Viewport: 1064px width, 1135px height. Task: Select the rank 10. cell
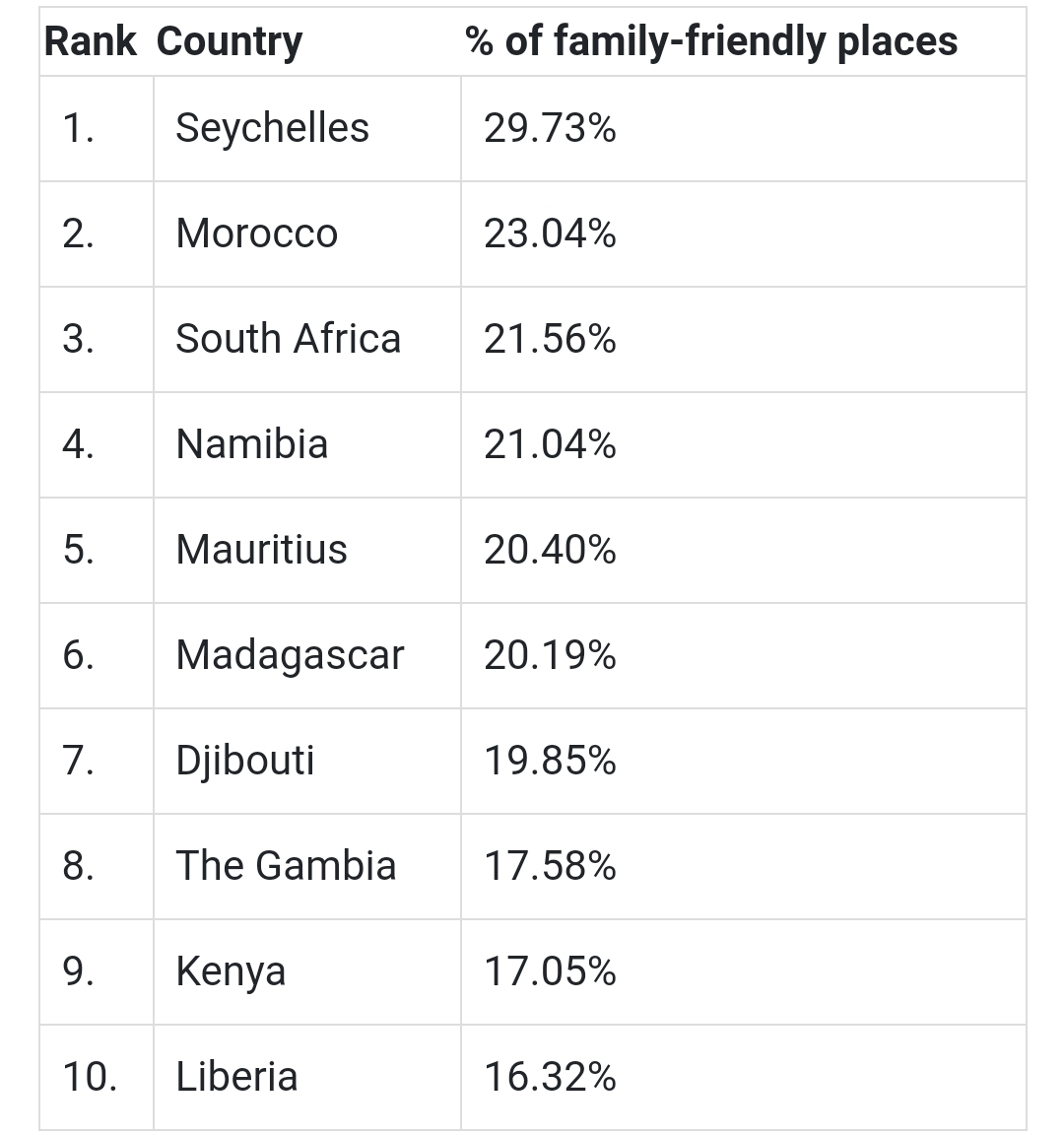[90, 1077]
